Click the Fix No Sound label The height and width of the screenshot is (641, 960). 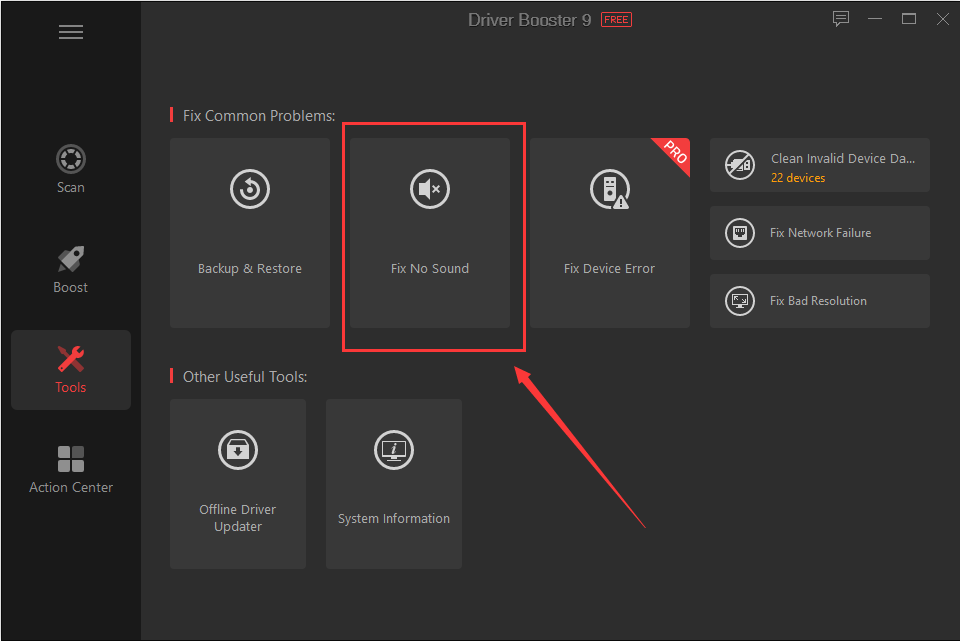click(x=430, y=268)
